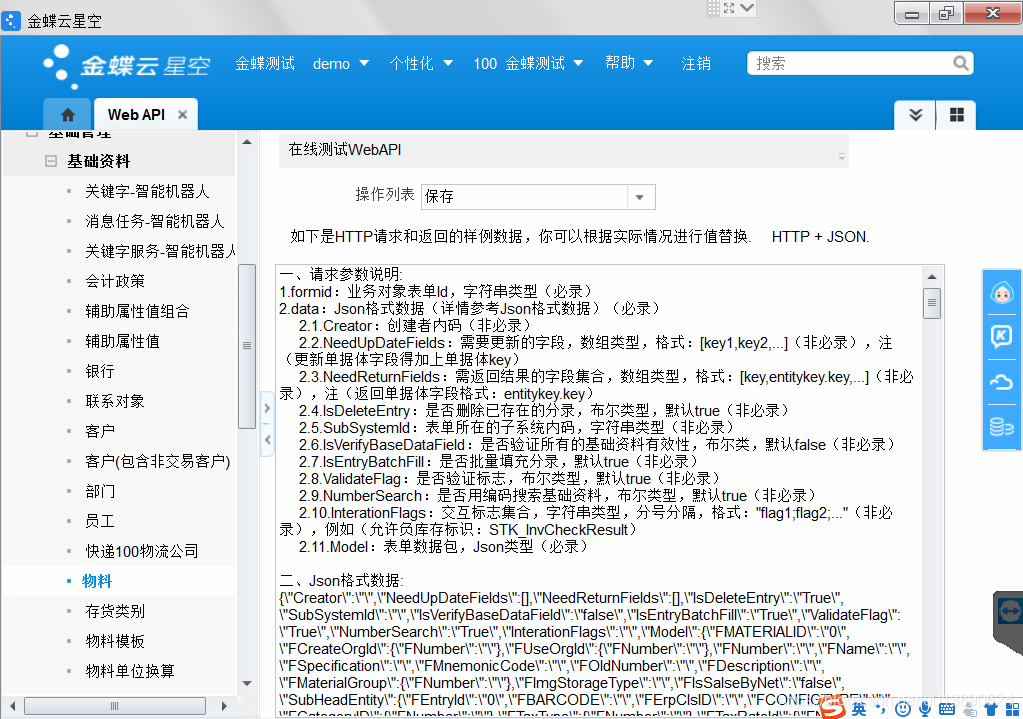This screenshot has height=719, width=1023.
Task: Click the text area scroll up arrow
Action: pos(932,277)
